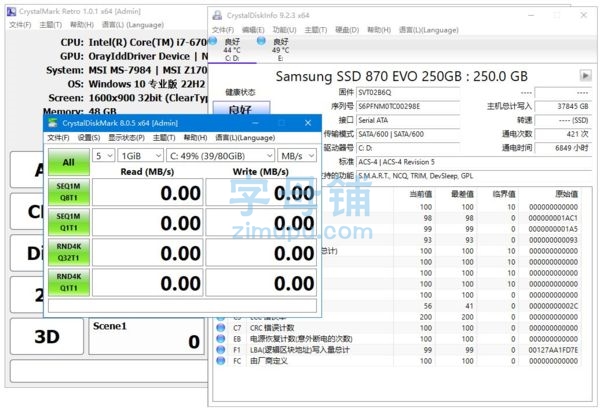Screen dimensions: 600x411
Task: Click the 良好 health status button
Action: [241, 109]
